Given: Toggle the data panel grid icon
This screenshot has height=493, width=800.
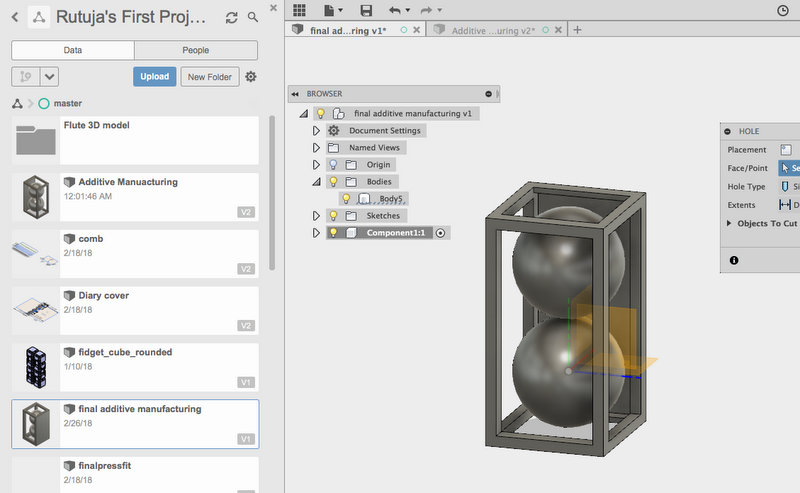Looking at the screenshot, I should pyautogui.click(x=299, y=10).
